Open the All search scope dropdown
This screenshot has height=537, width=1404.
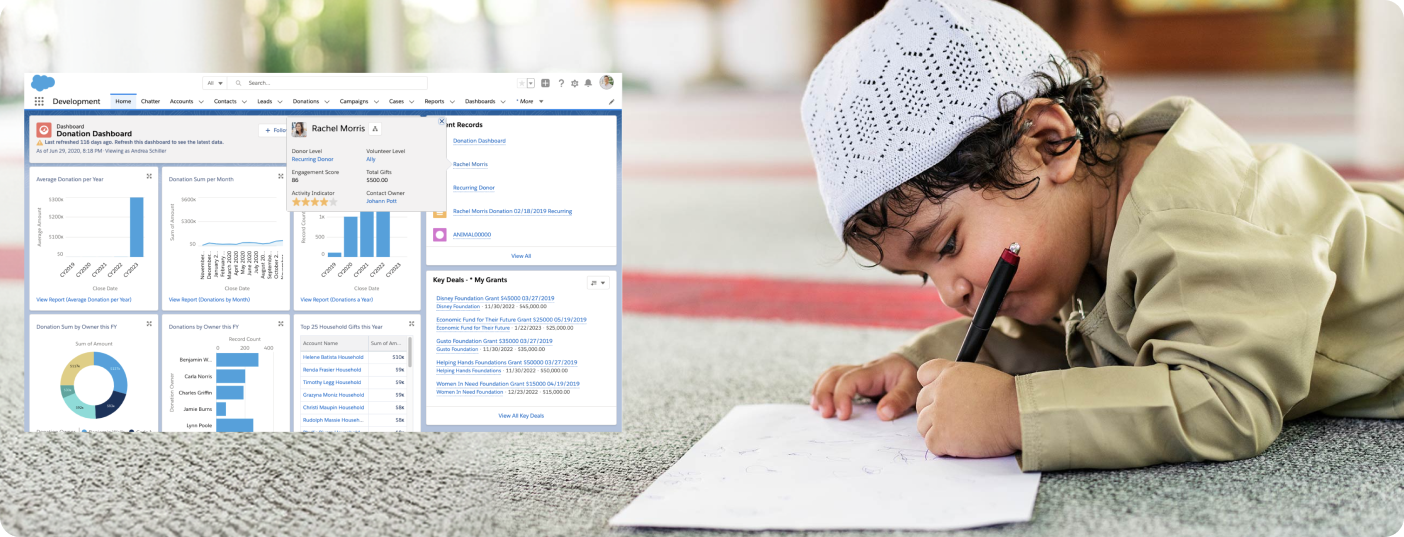214,83
